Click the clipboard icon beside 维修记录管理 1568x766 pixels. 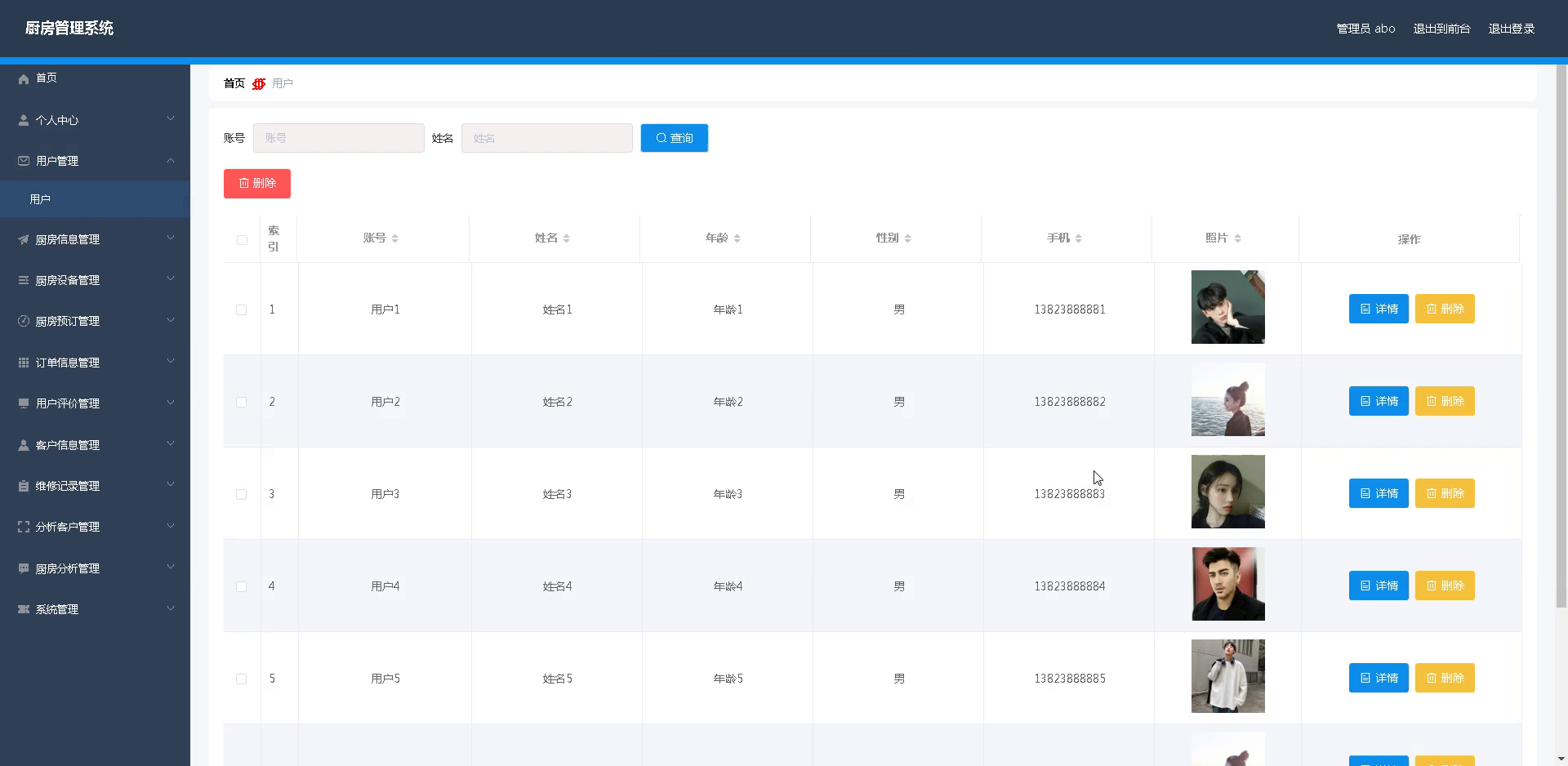24,486
